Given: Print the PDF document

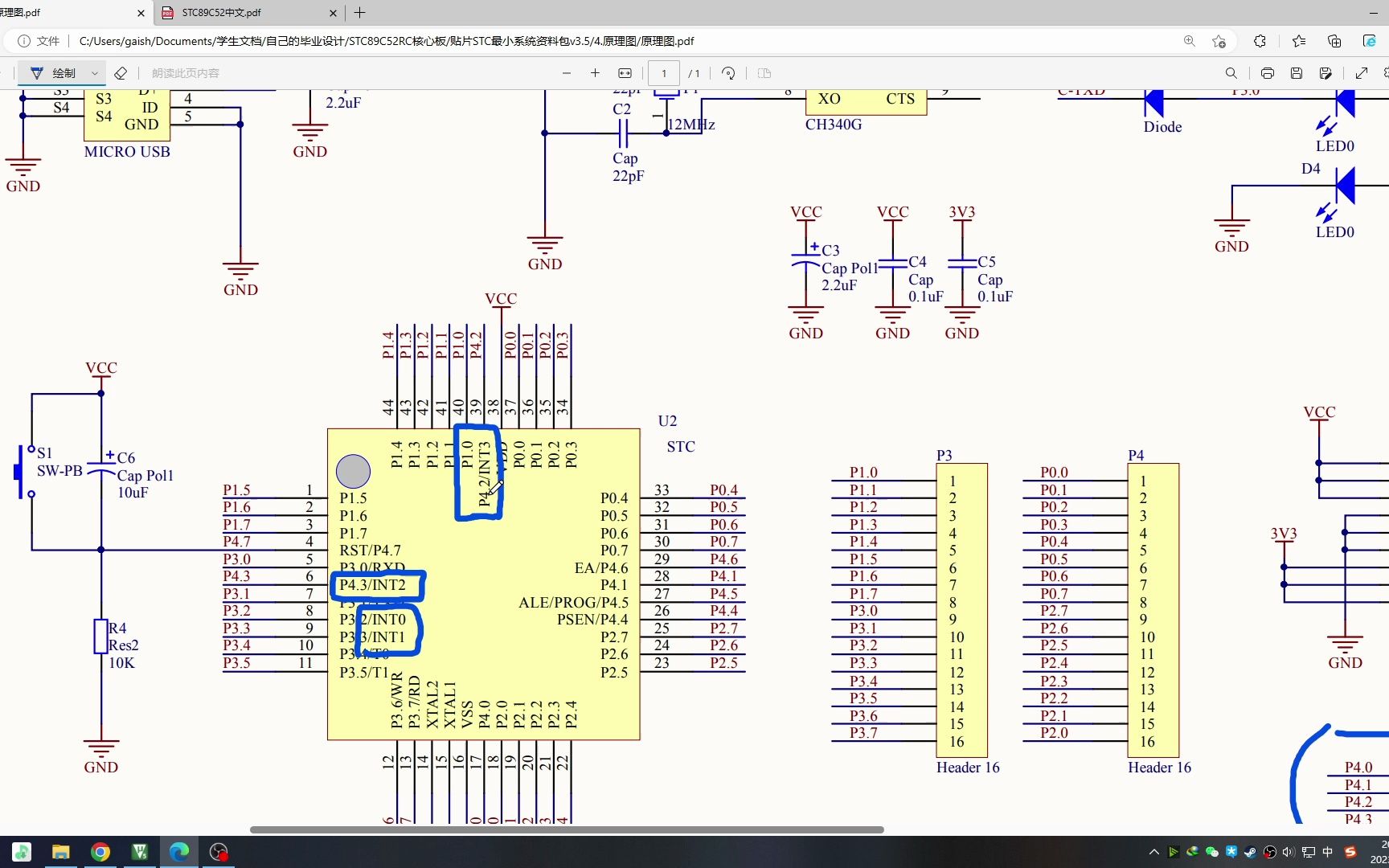Looking at the screenshot, I should (x=1268, y=73).
